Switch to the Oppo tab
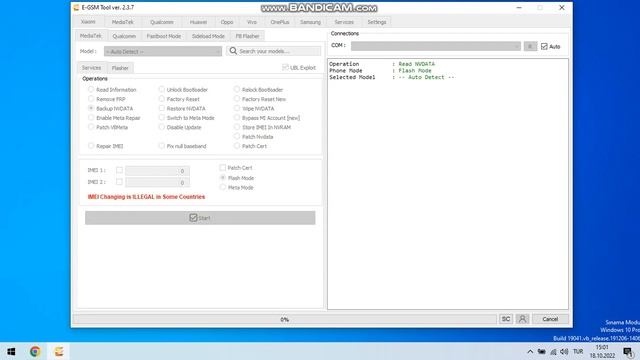 tap(227, 22)
